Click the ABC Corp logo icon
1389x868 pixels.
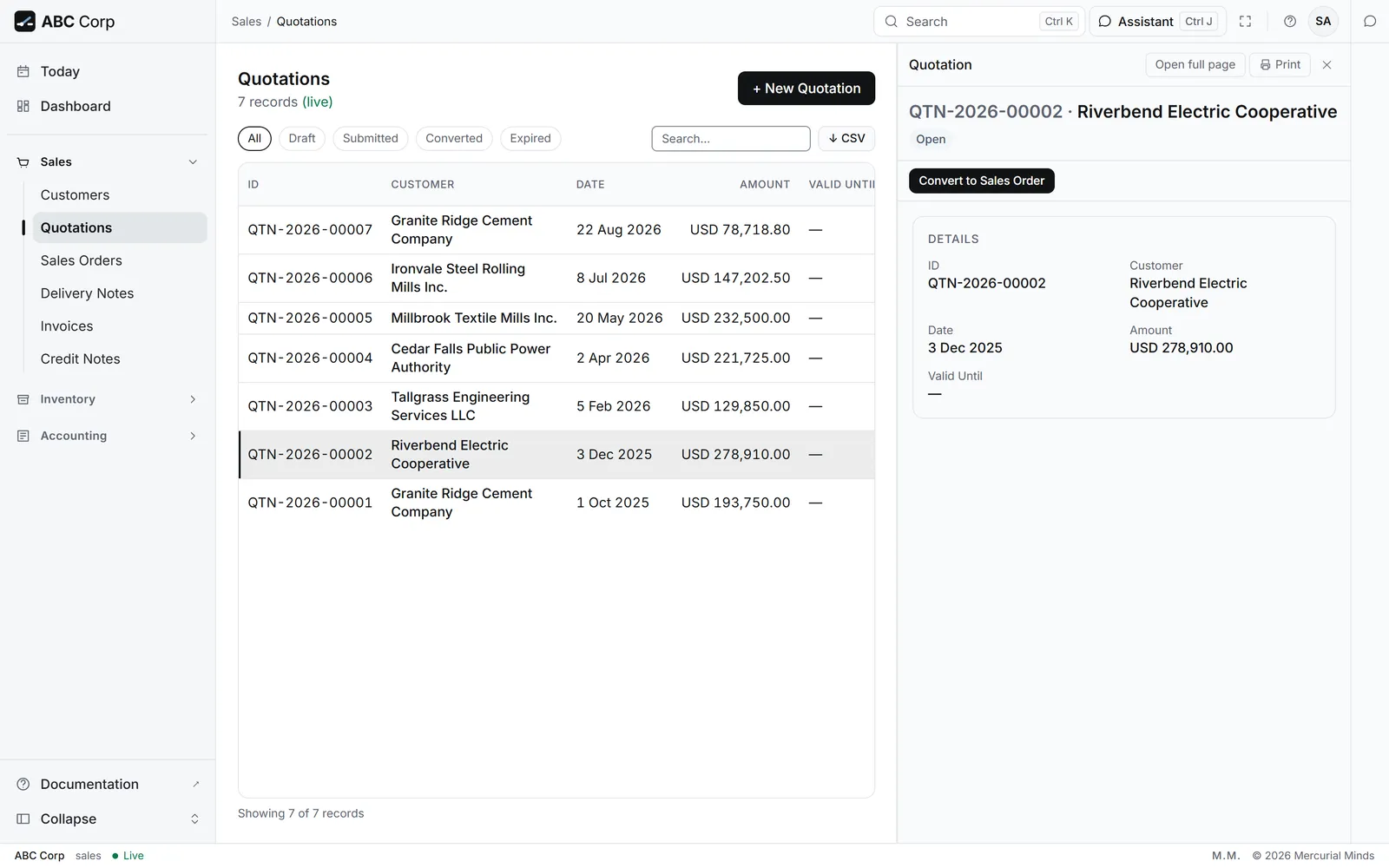click(25, 22)
